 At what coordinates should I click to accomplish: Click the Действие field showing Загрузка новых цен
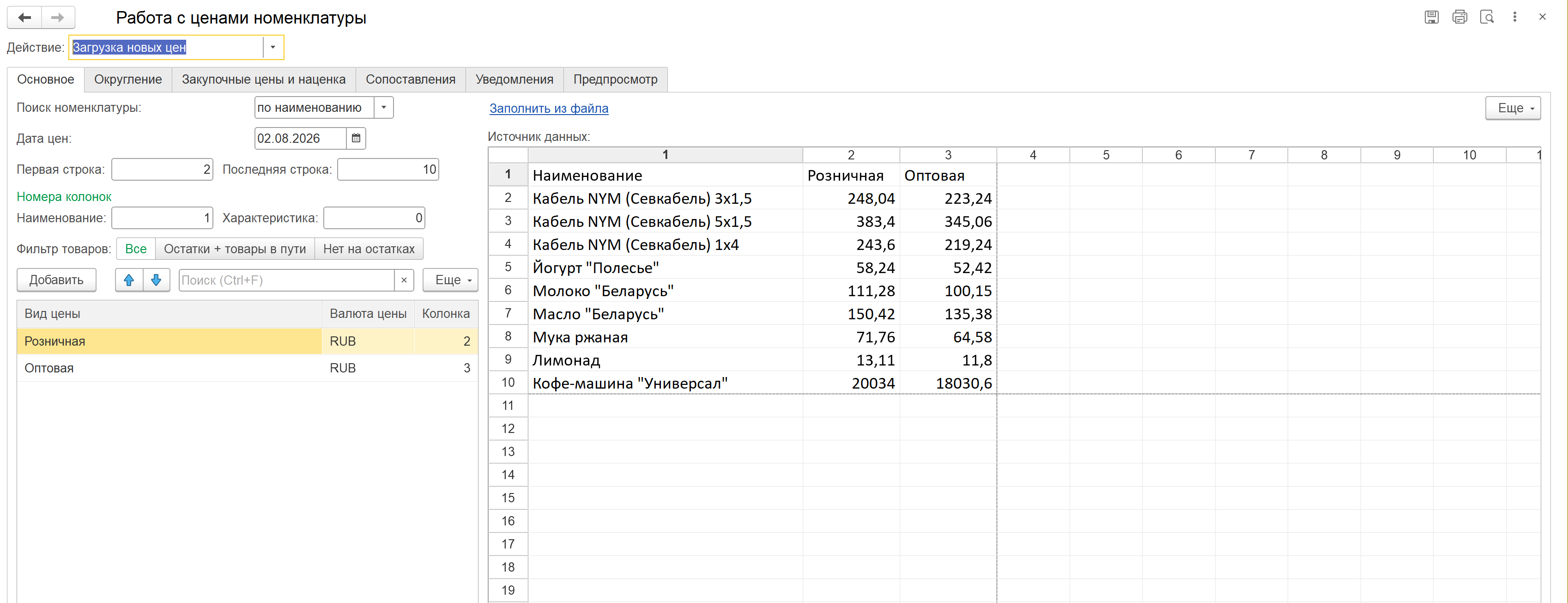[x=166, y=48]
